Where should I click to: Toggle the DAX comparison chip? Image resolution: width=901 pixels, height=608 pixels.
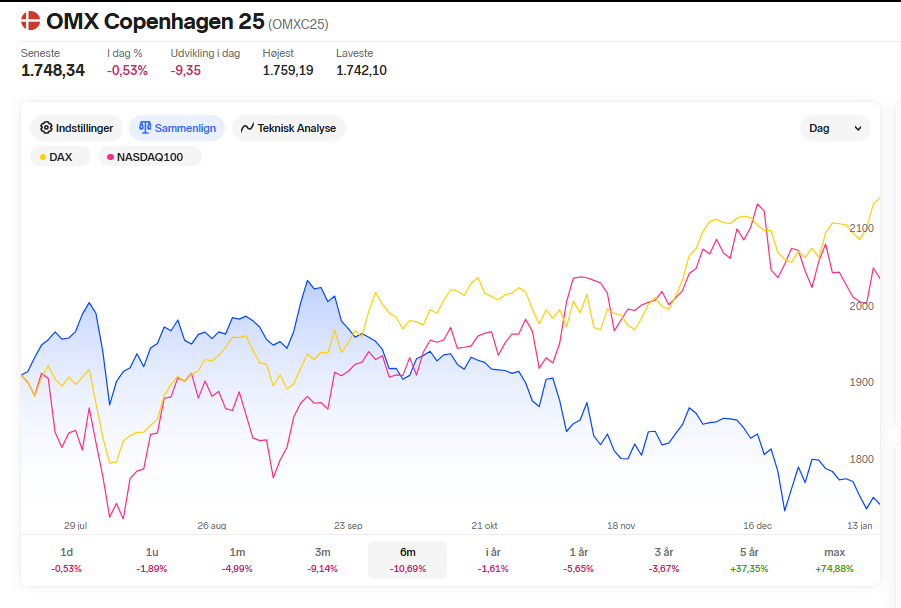click(60, 157)
